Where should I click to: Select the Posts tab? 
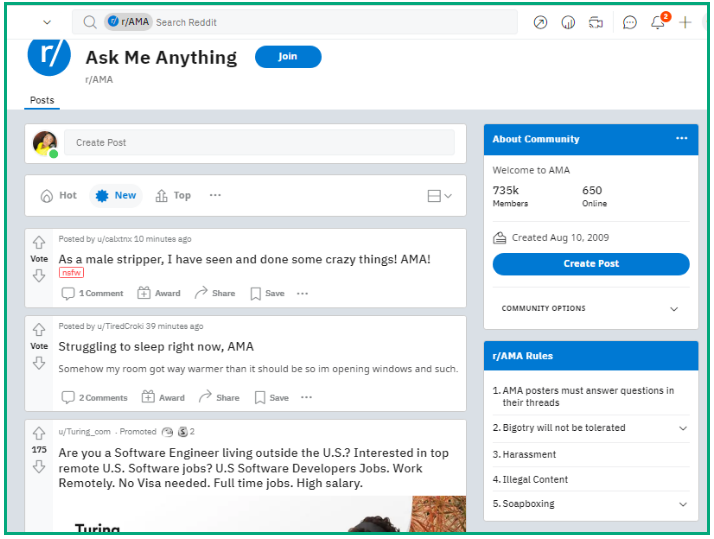point(42,100)
